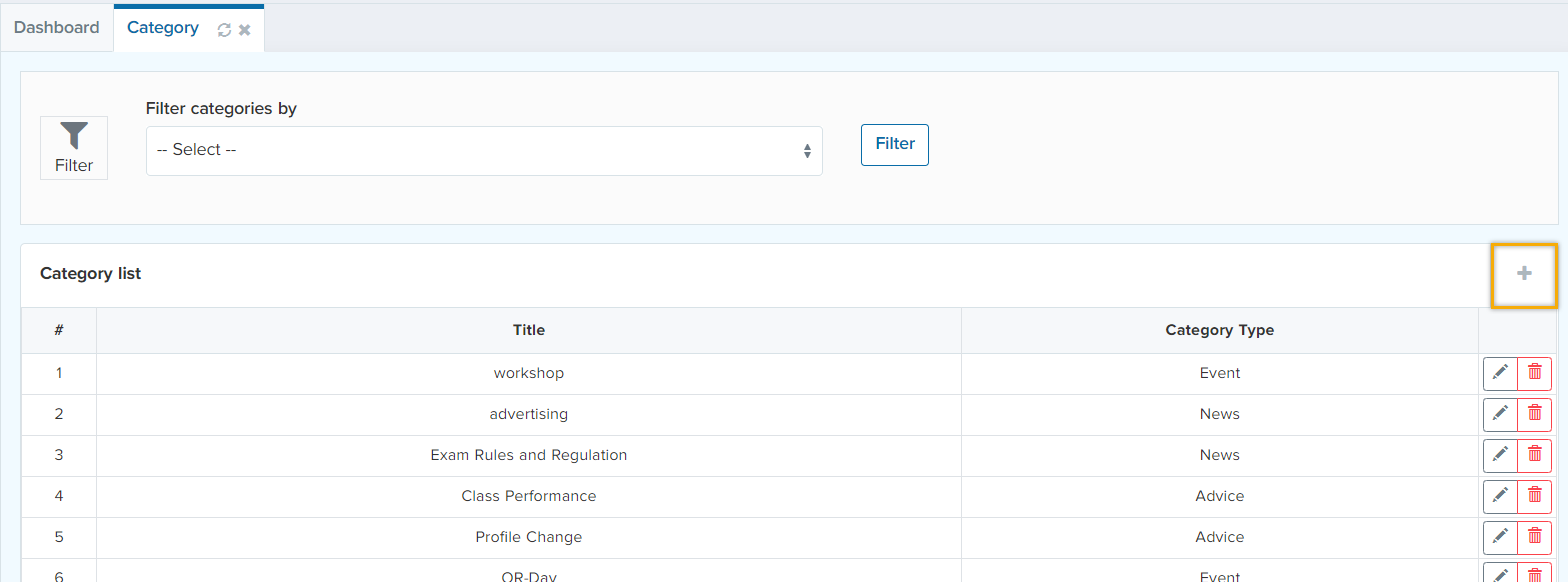Edit the advertising category
1568x582 pixels.
[x=1500, y=414]
